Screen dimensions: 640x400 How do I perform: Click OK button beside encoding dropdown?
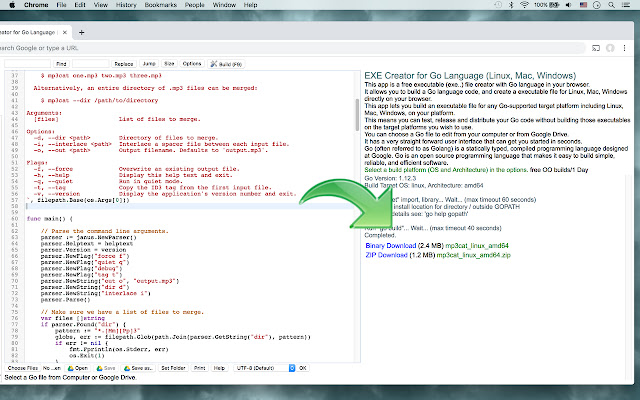coord(302,368)
